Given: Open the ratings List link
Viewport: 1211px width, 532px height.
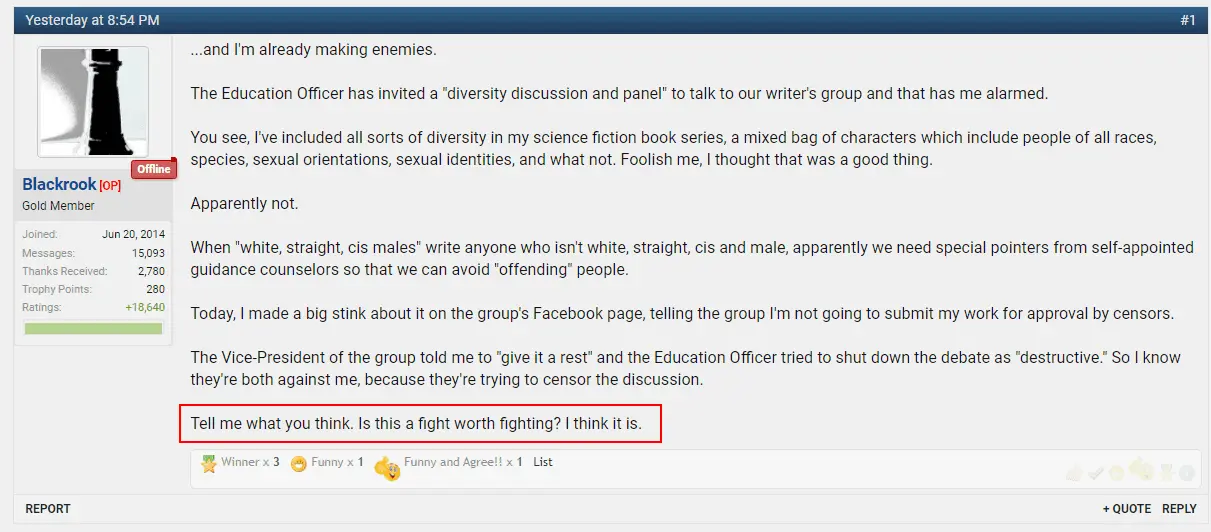Looking at the screenshot, I should pyautogui.click(x=543, y=462).
